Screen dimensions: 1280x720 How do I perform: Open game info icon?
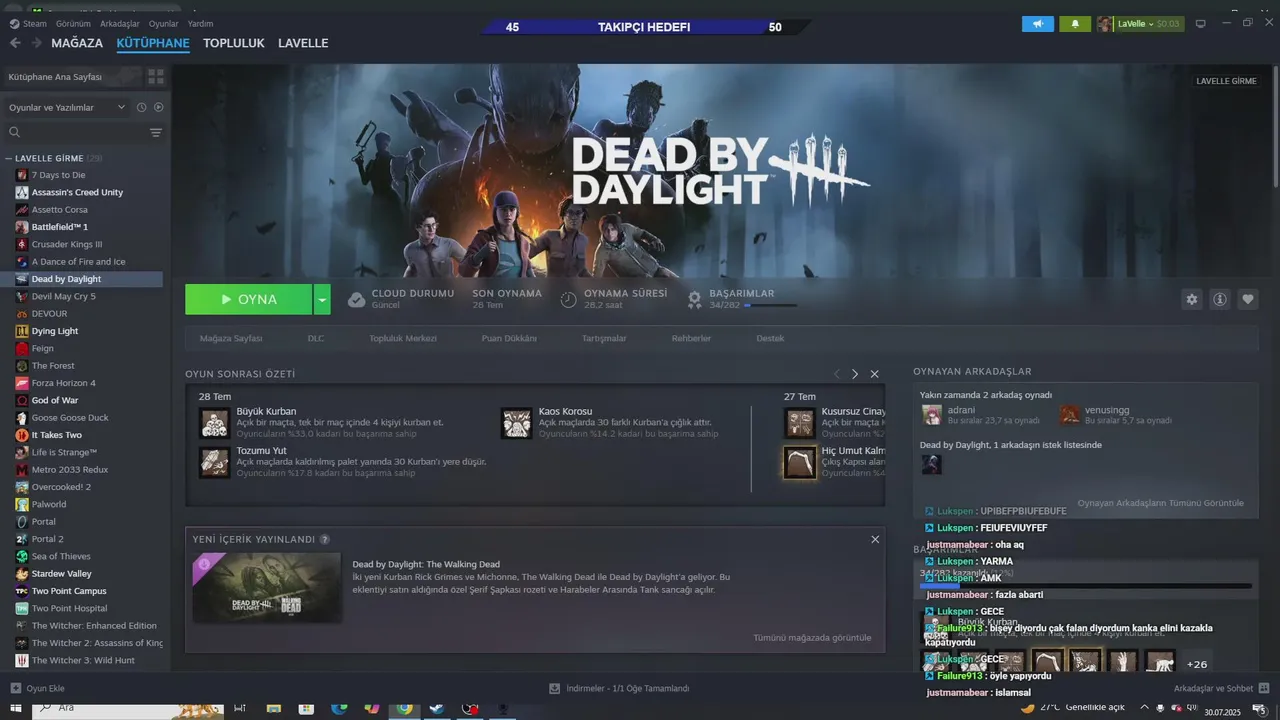[1219, 299]
